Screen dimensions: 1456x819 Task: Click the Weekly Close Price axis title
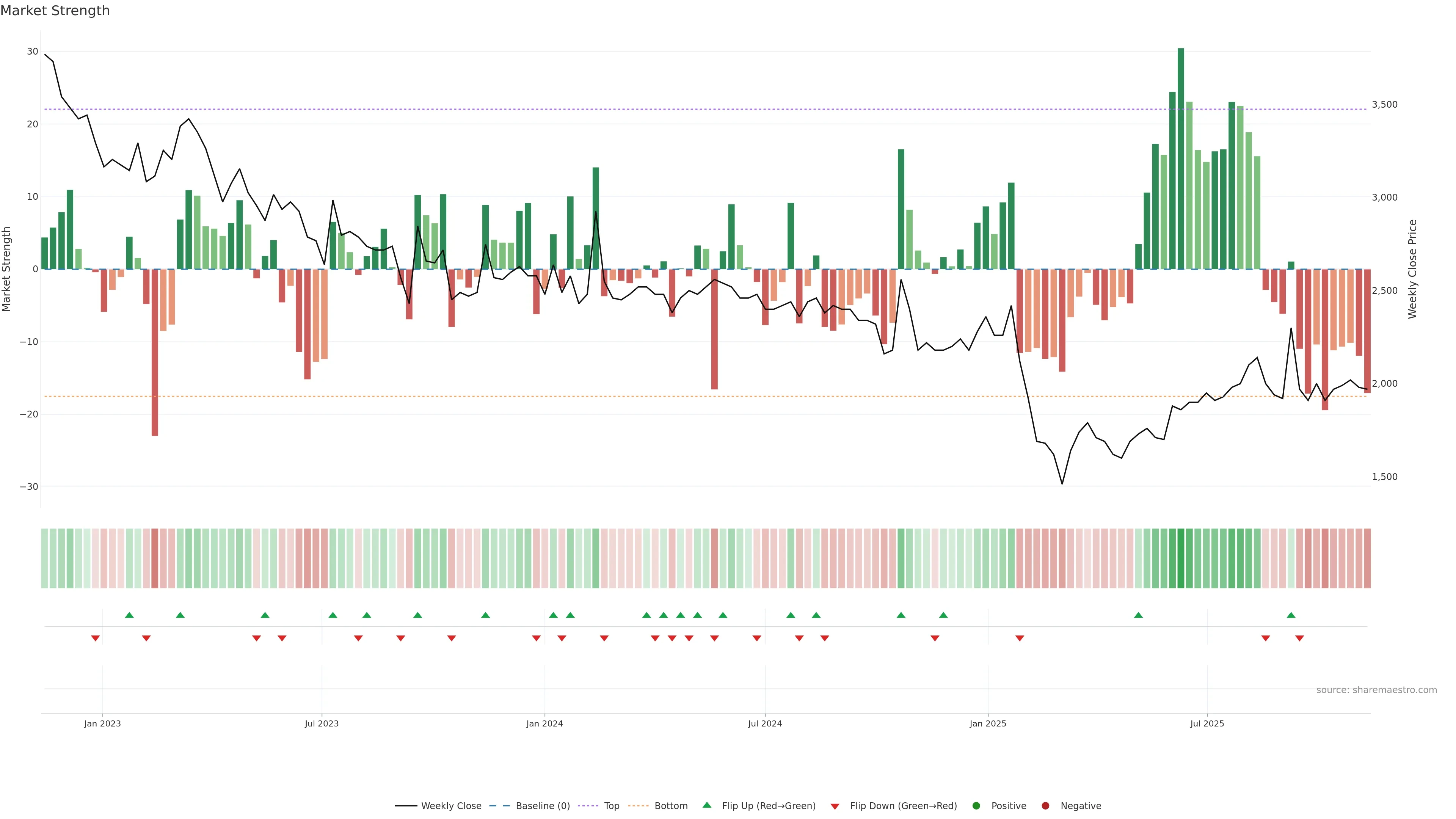1412,269
